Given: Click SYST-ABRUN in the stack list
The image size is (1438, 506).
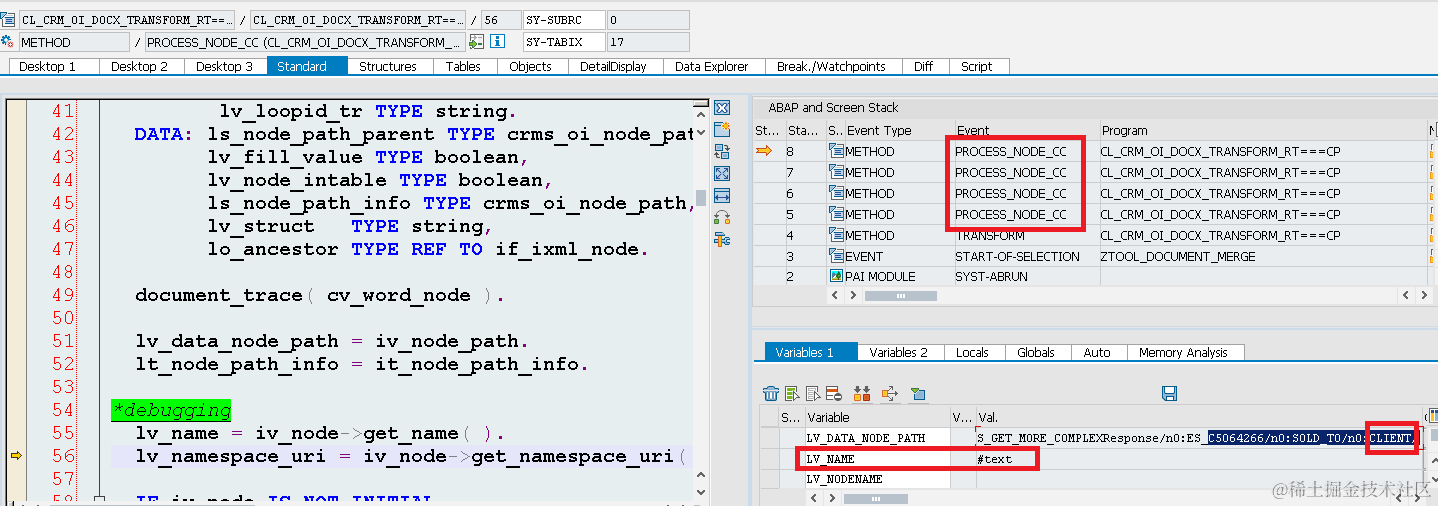Looking at the screenshot, I should pyautogui.click(x=991, y=276).
